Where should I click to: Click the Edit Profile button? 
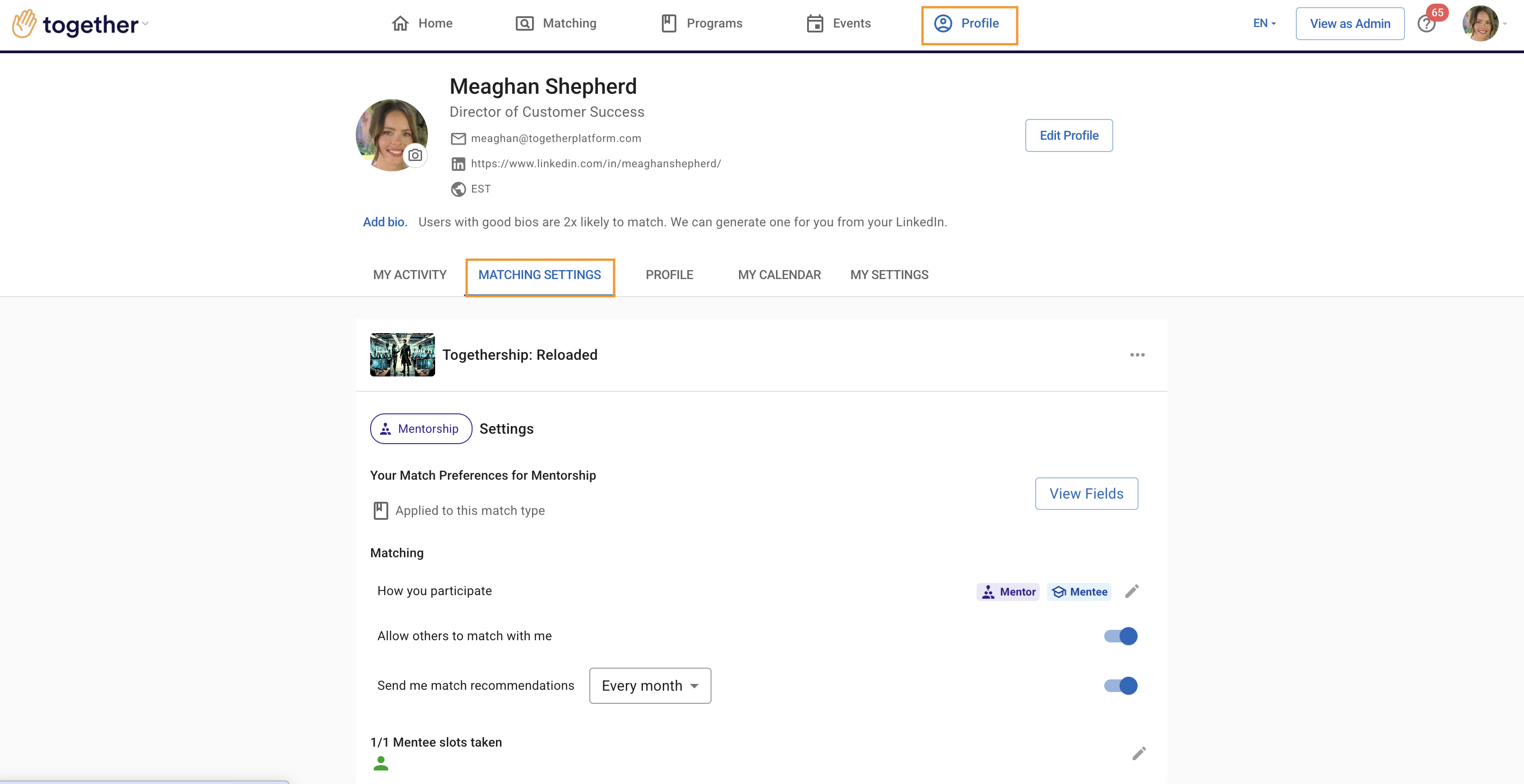click(1069, 136)
